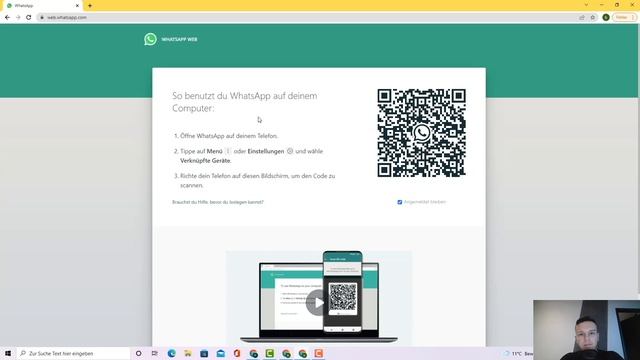
Task: Click the heading 'So benutzt du WhatsApp auf deinem Computer'
Action: tap(244, 102)
